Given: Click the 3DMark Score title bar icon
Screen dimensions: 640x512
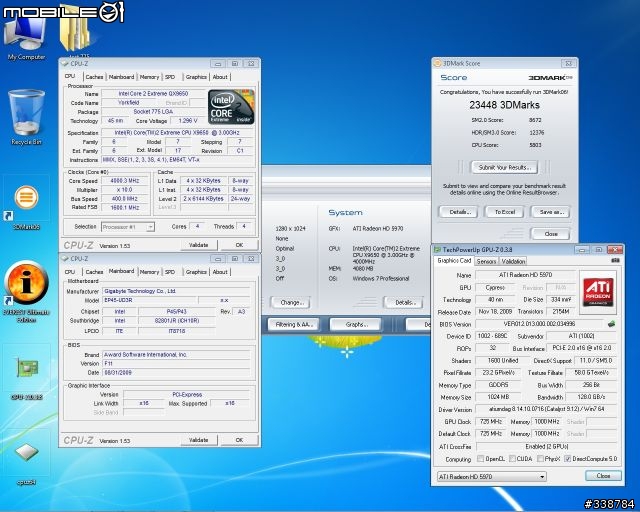Looking at the screenshot, I should click(x=438, y=63).
